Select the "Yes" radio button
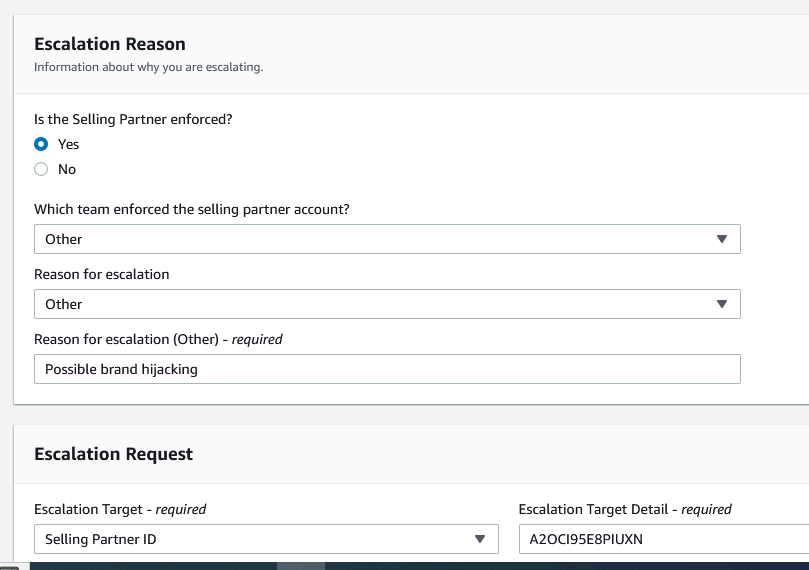The image size is (809, 570). pyautogui.click(x=41, y=144)
